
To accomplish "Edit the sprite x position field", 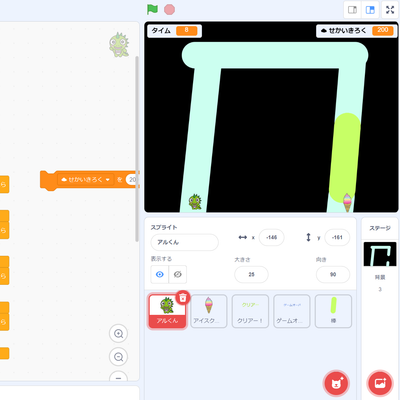I will (x=271, y=237).
